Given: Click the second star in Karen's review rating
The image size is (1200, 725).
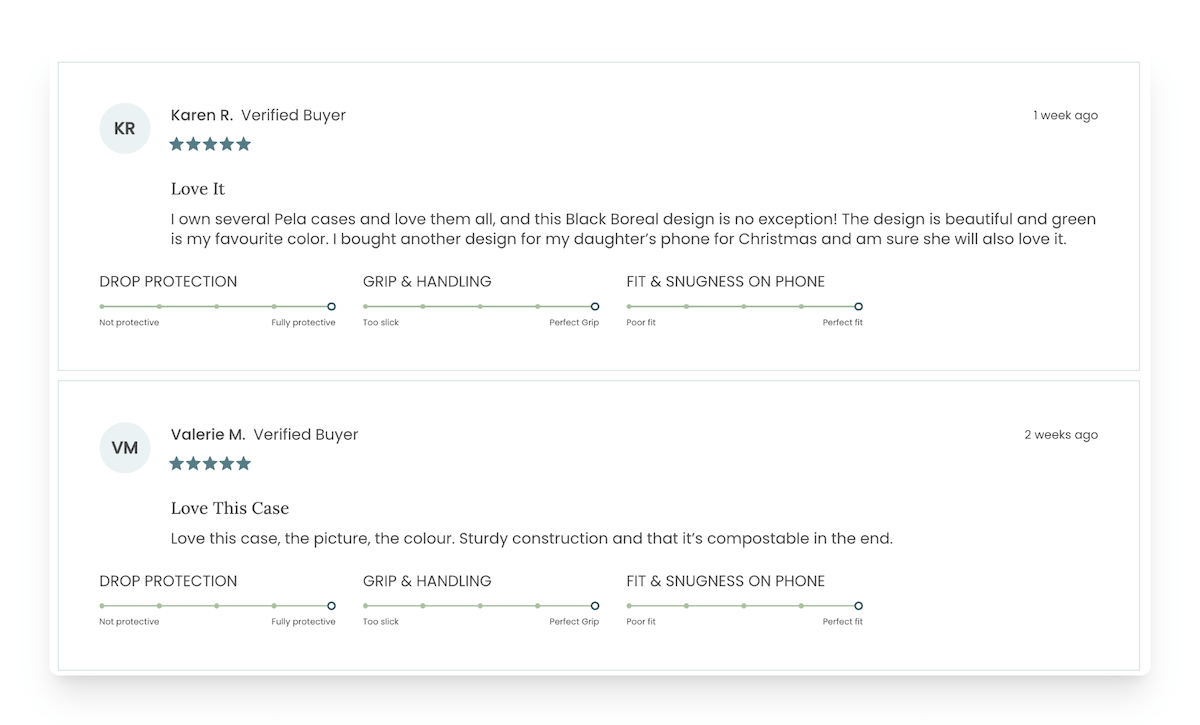Looking at the screenshot, I should point(194,144).
